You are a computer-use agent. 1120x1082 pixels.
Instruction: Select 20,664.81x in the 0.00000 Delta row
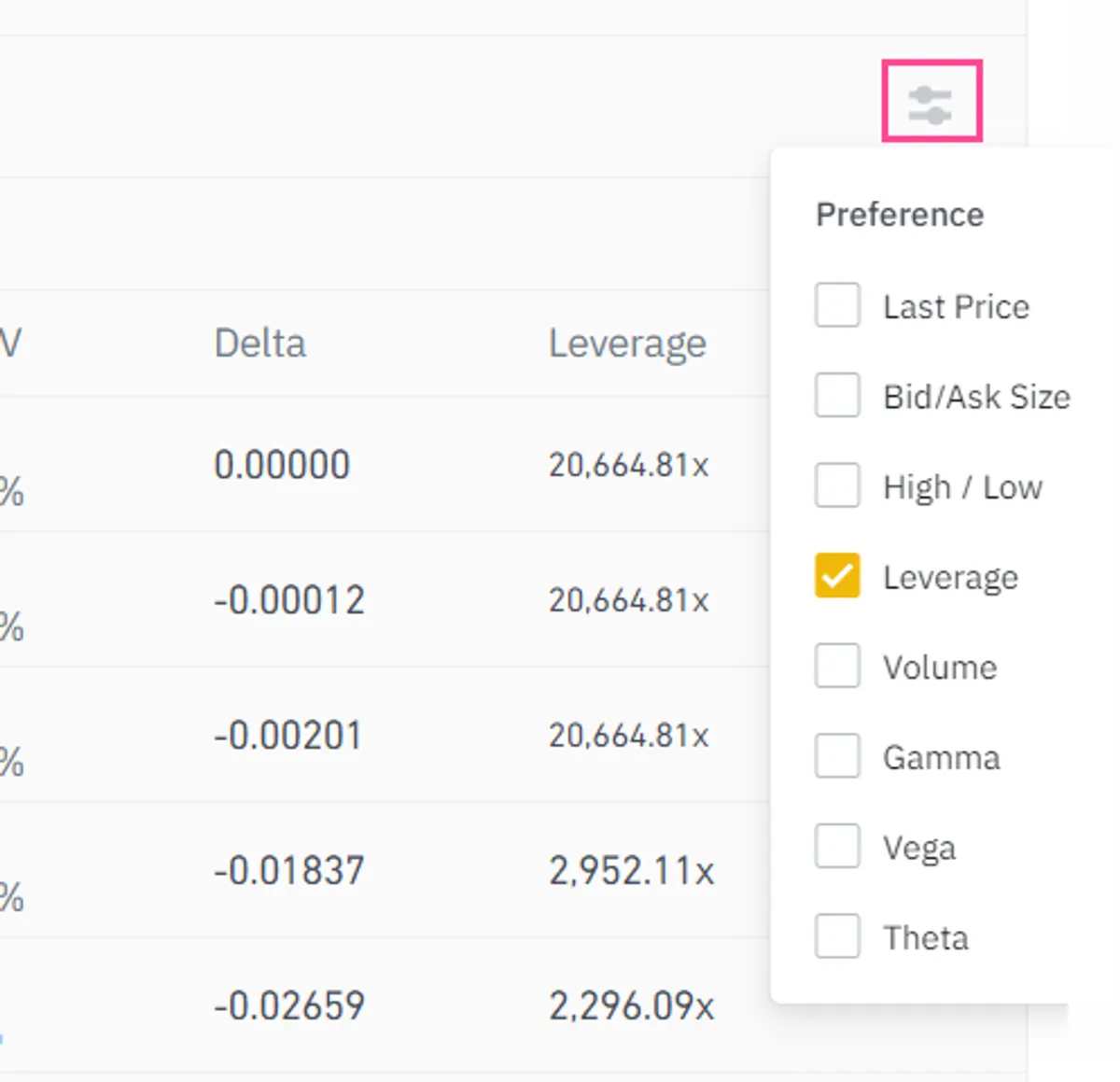628,465
